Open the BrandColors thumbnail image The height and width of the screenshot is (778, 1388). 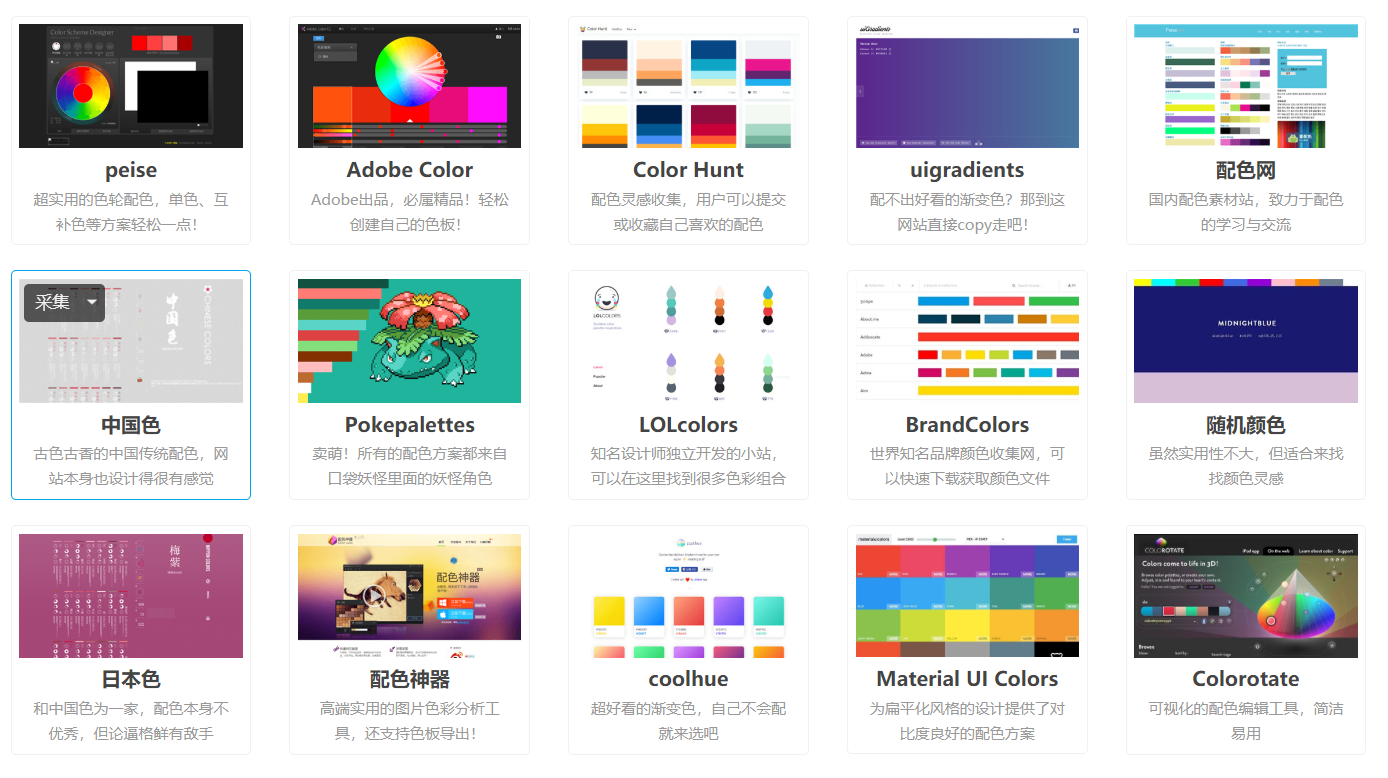click(x=967, y=341)
